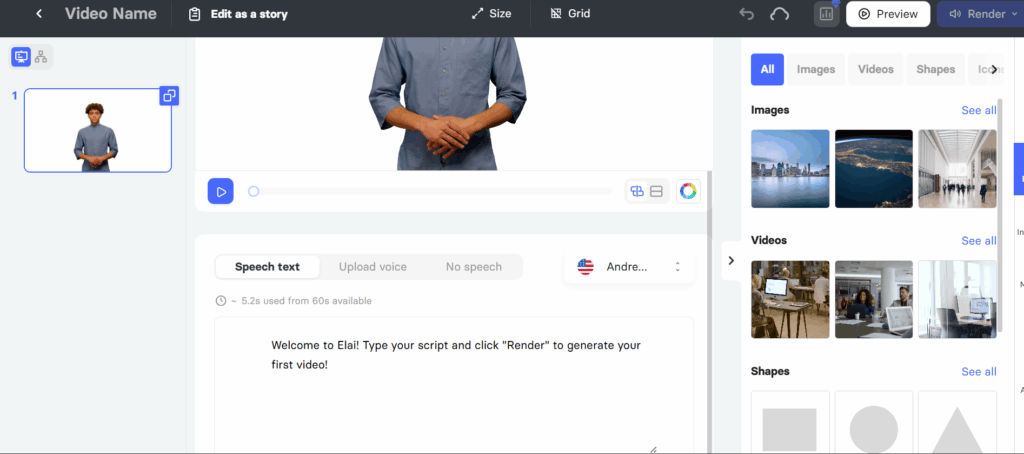Switch to the hierarchy structure view icon
The height and width of the screenshot is (454, 1024).
click(x=41, y=57)
